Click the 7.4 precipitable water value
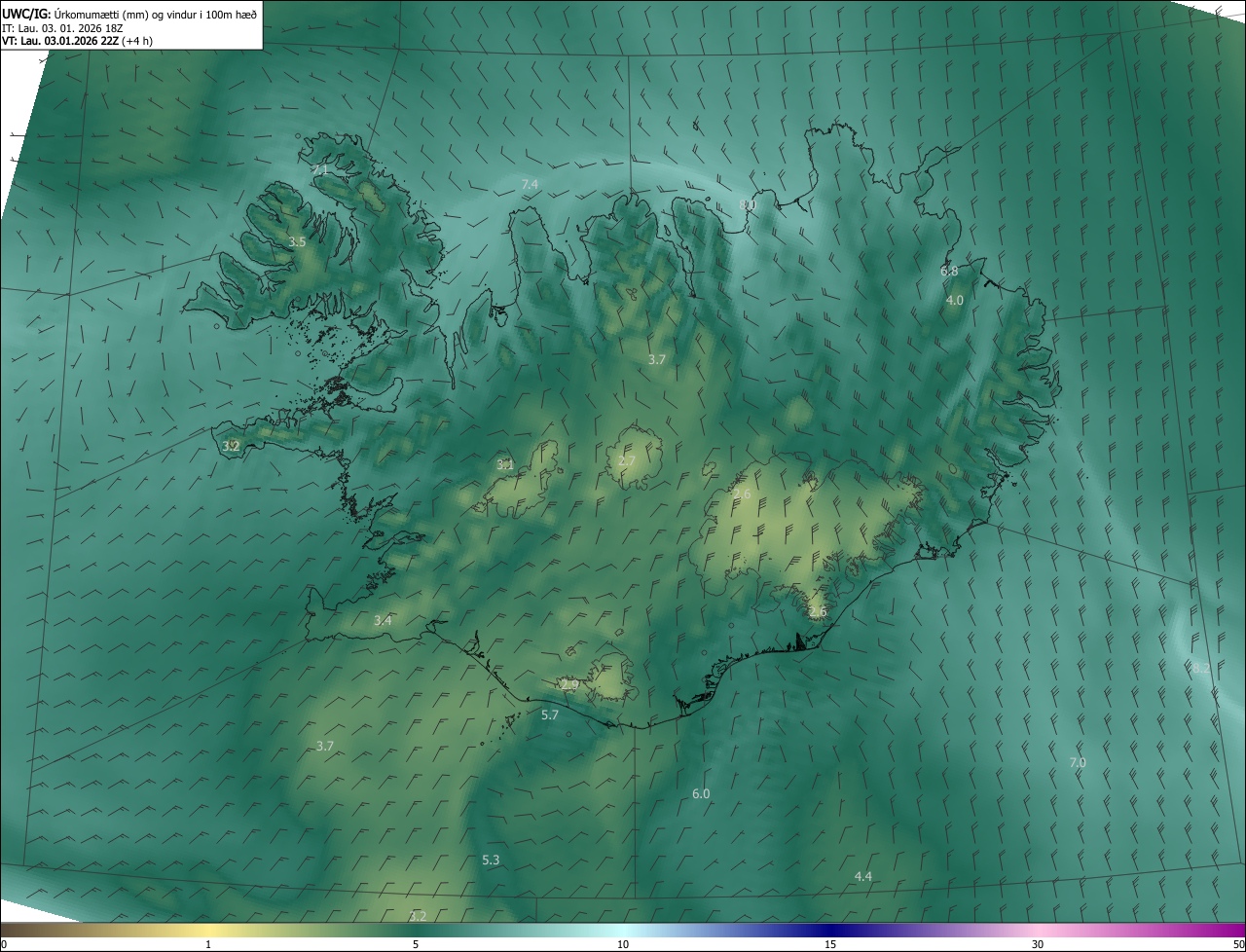 coord(530,184)
